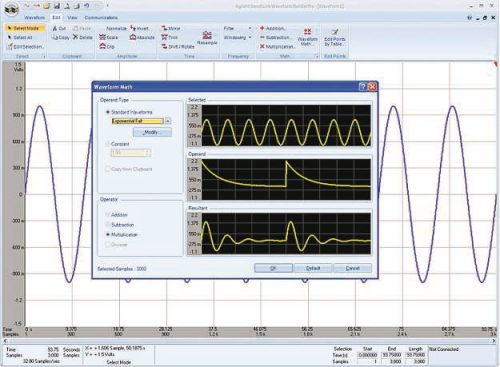Switch to the Edit ribbon tab
Image resolution: width=500 pixels, height=367 pixels.
[x=56, y=17]
